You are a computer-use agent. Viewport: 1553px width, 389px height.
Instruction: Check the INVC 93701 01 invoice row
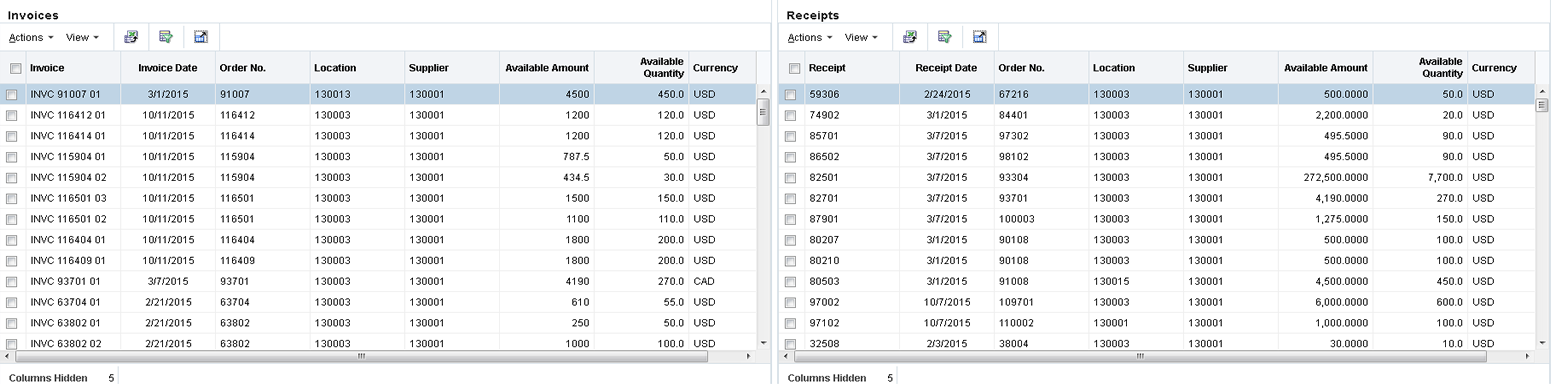[x=12, y=282]
